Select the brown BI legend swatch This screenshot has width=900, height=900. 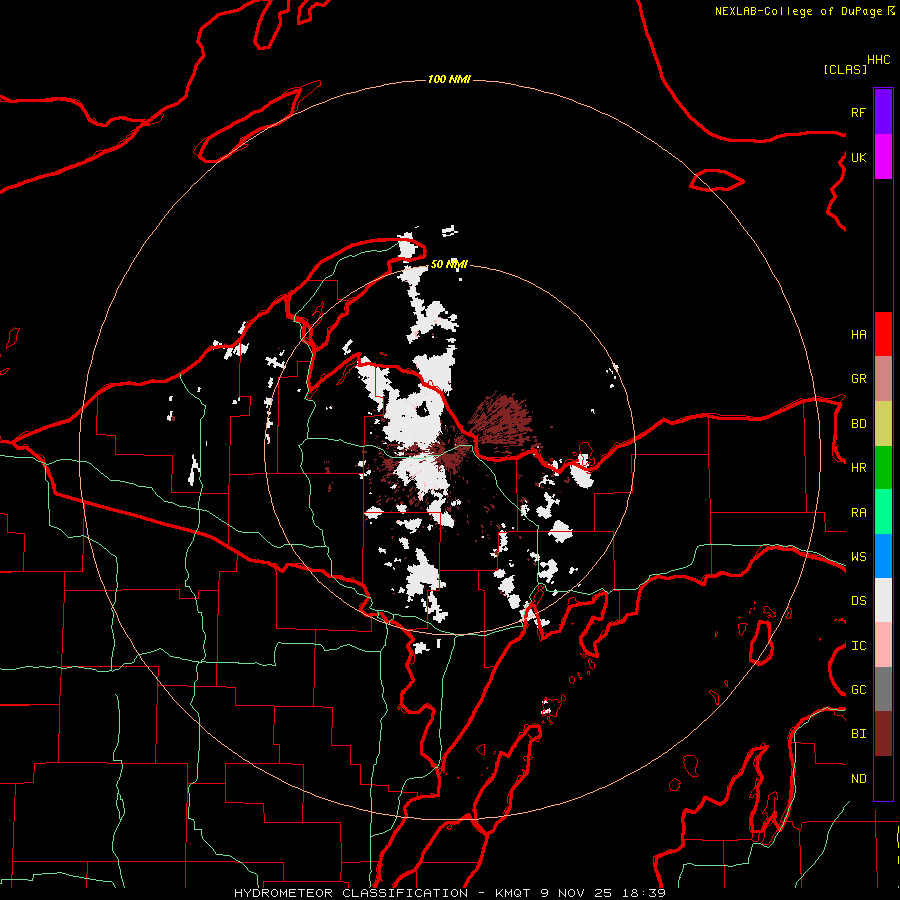click(883, 734)
